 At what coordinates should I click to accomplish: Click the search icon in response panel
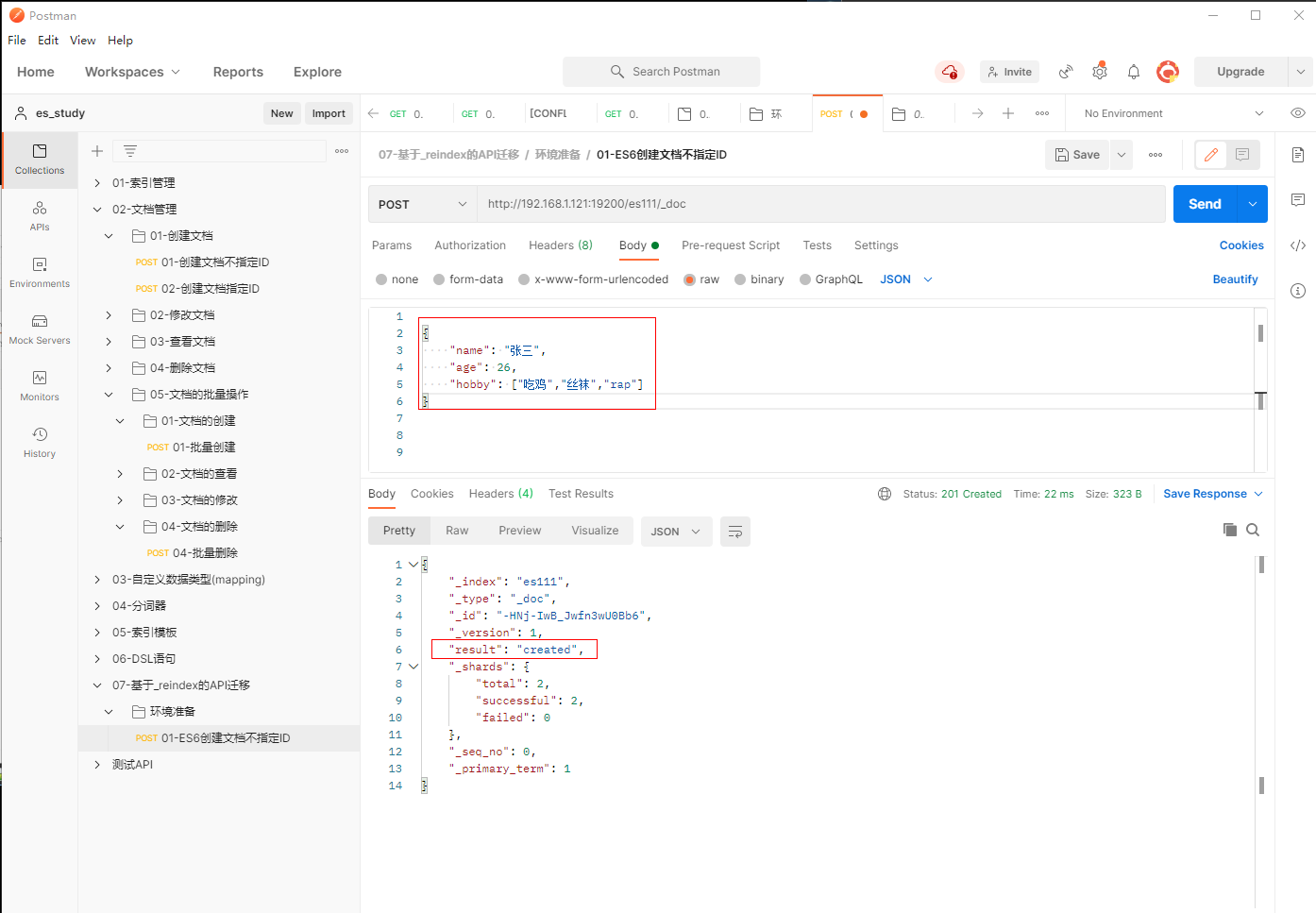click(1253, 531)
